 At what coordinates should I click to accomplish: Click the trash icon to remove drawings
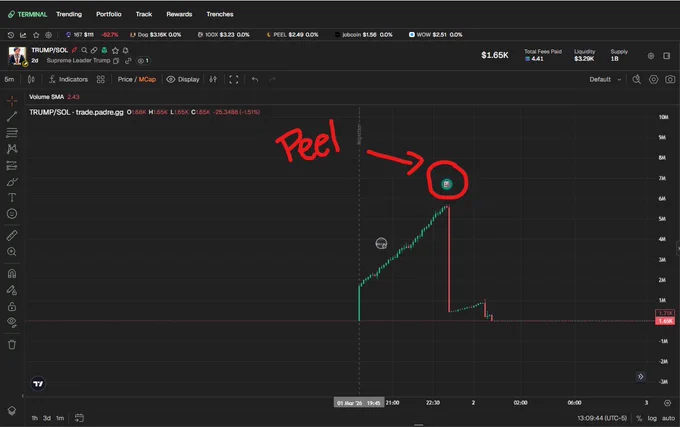point(12,345)
